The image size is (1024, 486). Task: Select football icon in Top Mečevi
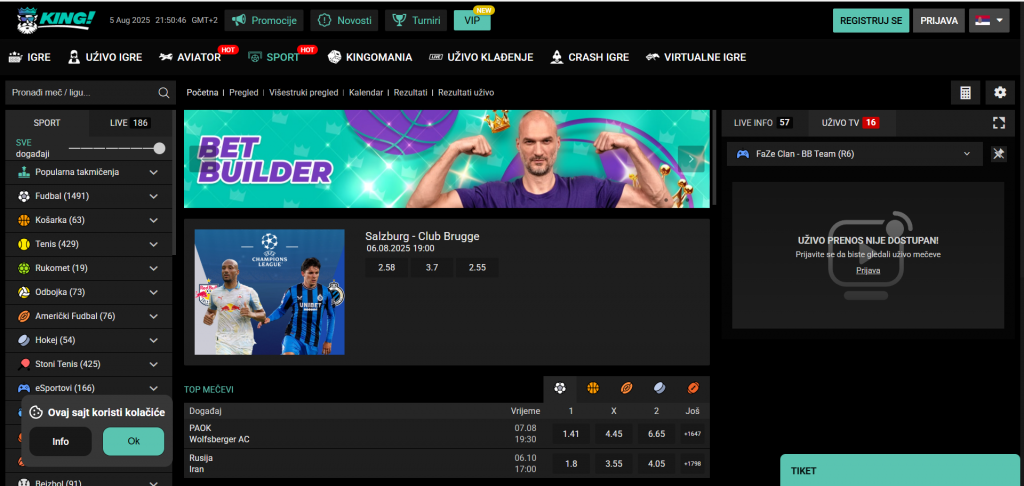[560, 388]
